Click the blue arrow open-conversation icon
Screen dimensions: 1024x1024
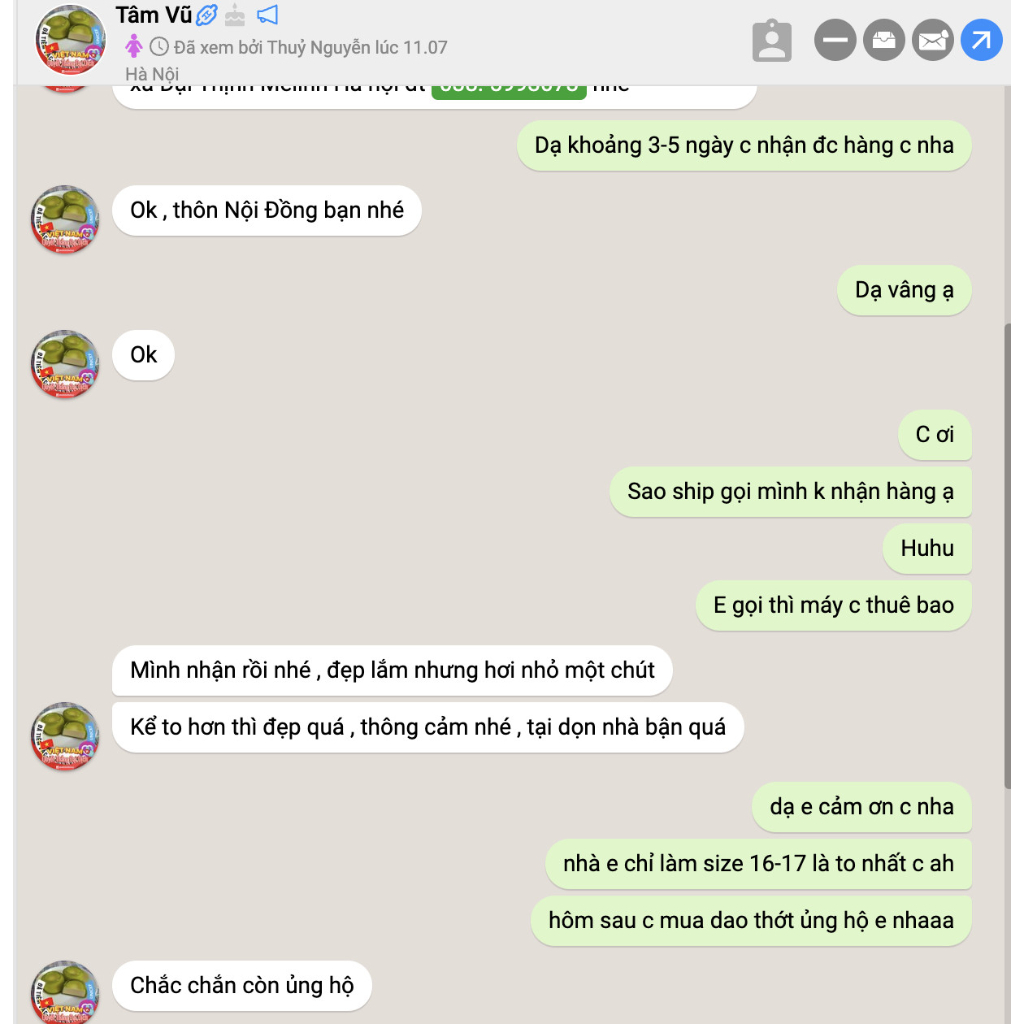click(982, 40)
